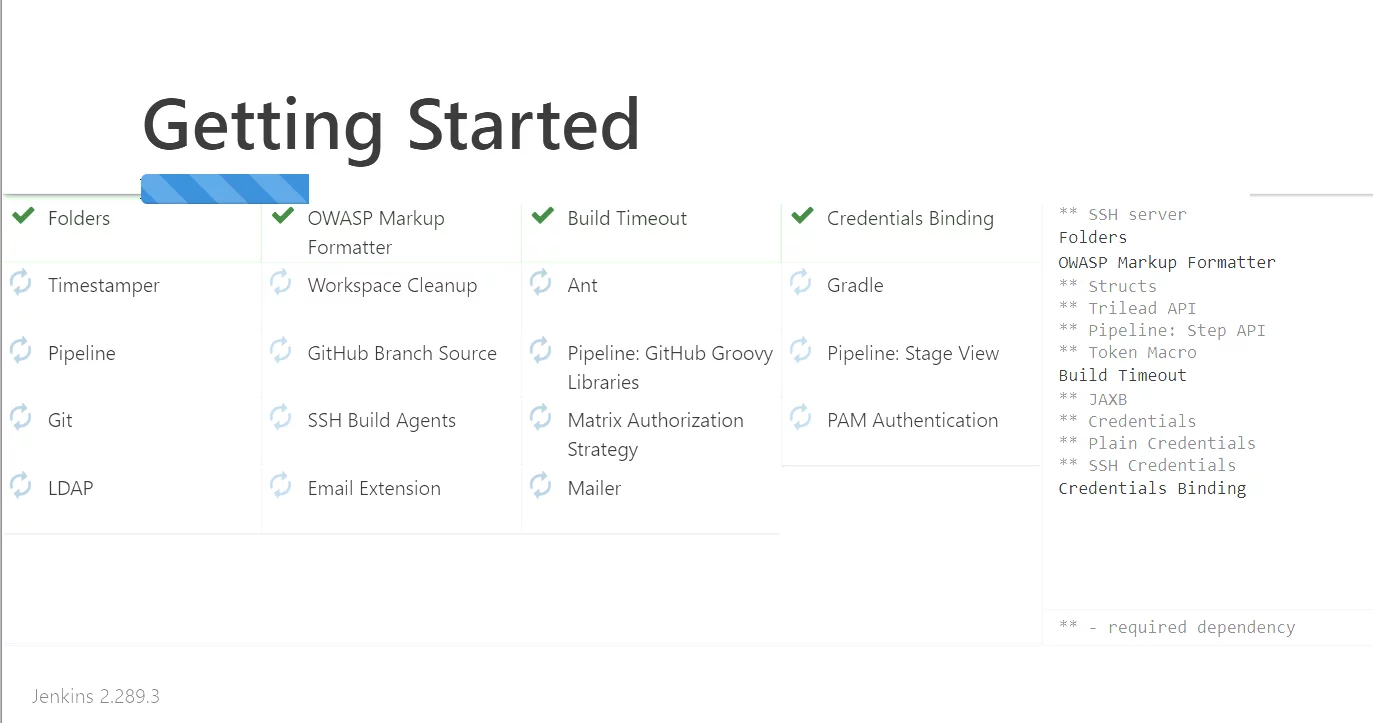Click the PAM Authentication plugin label

913,420
